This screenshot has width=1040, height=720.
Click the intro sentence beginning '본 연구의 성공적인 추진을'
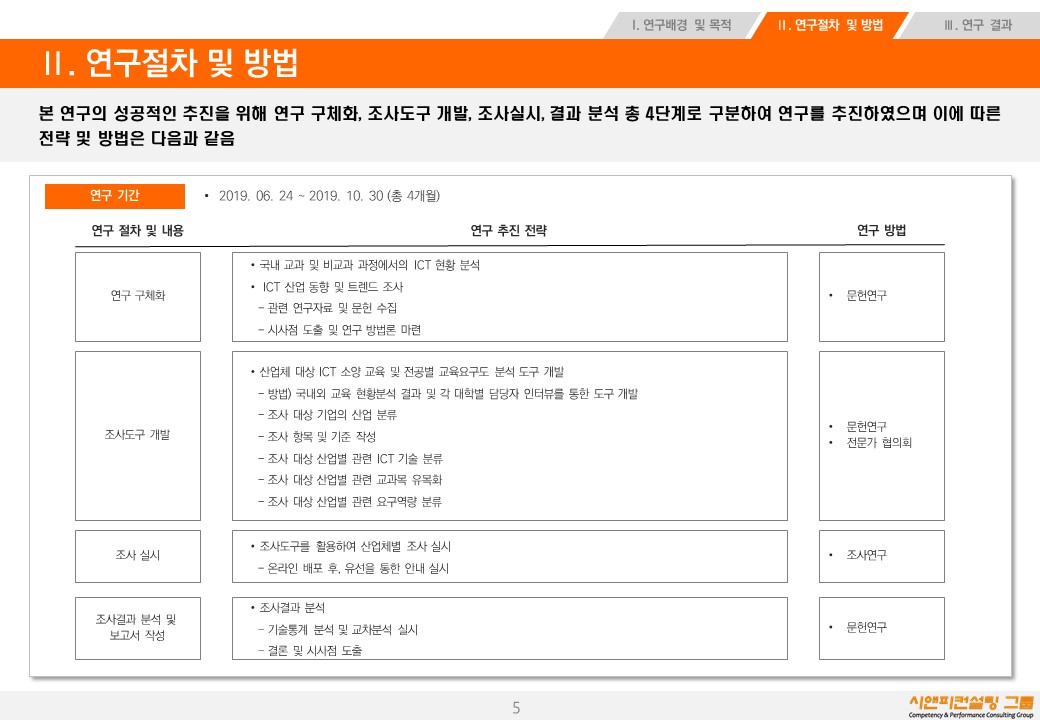(519, 126)
